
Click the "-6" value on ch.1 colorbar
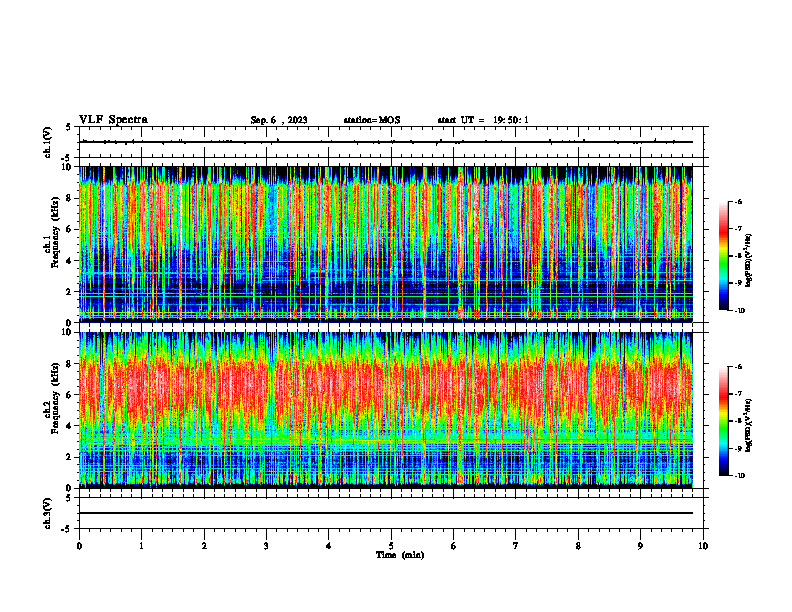[x=738, y=201]
